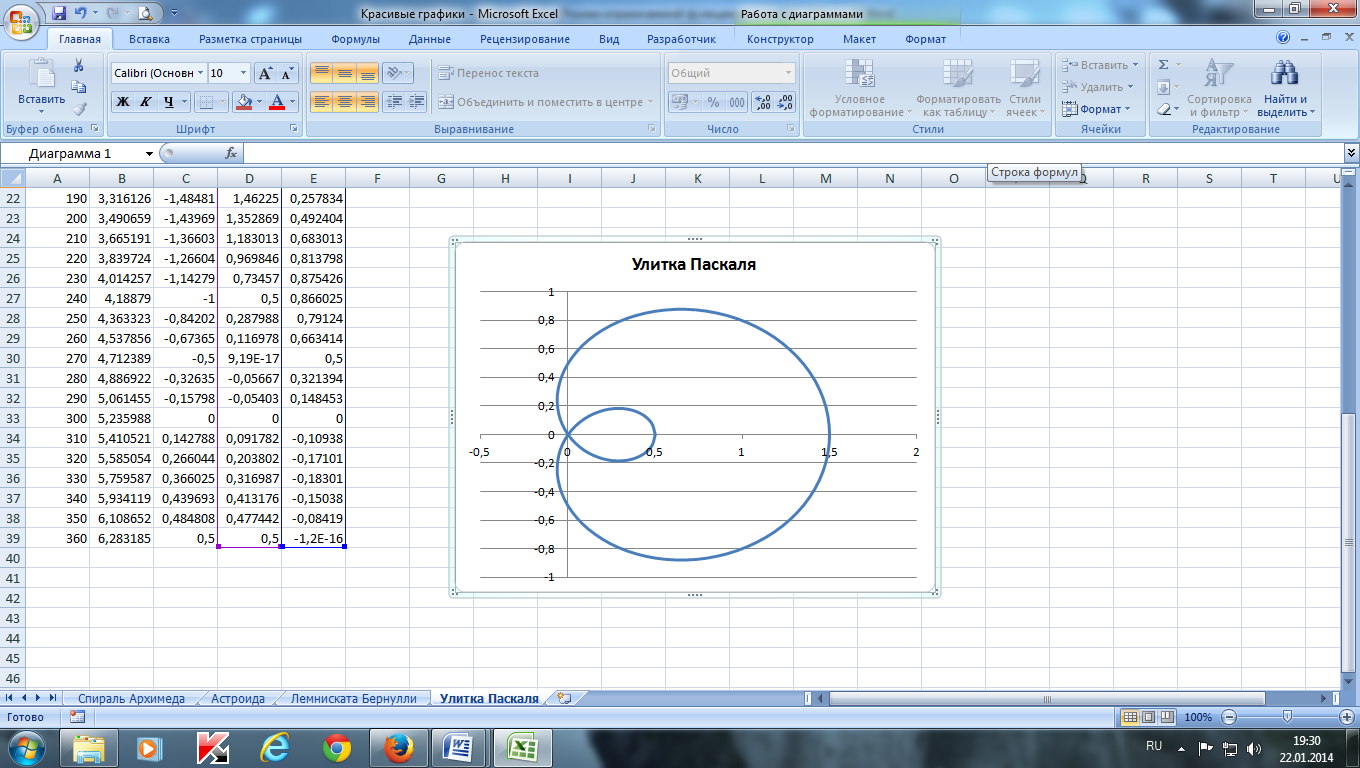Open the font size dropdown
Image resolution: width=1360 pixels, height=768 pixels.
point(244,73)
